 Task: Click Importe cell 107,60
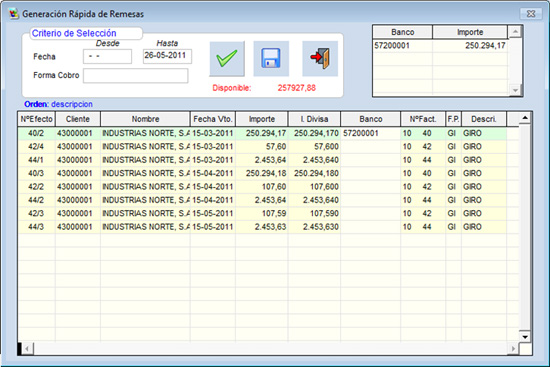point(262,187)
